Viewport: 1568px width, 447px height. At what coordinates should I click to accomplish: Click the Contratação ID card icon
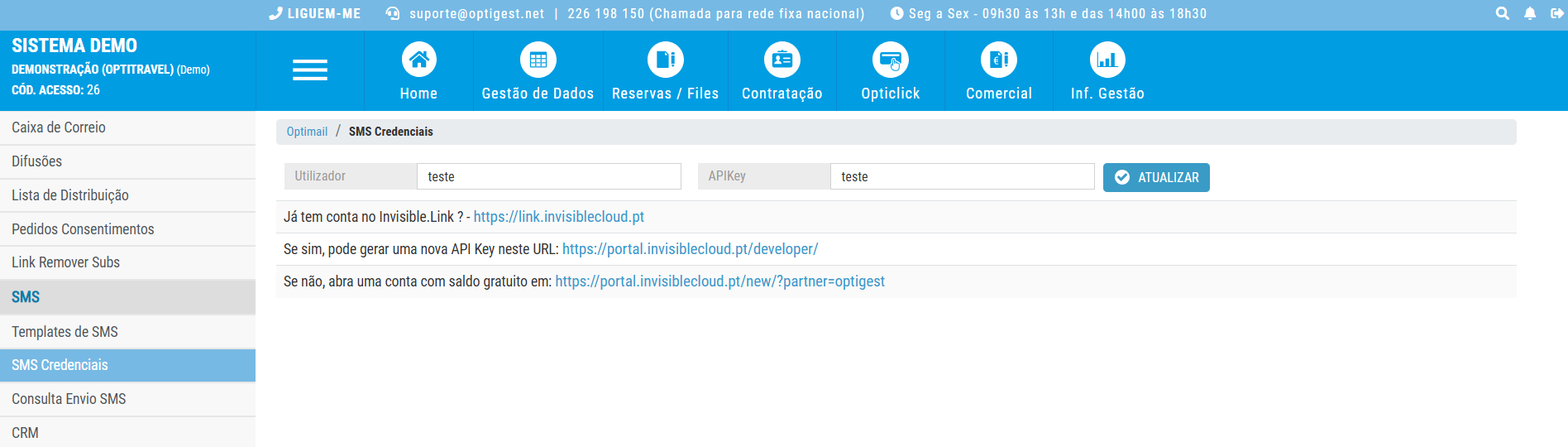(782, 60)
